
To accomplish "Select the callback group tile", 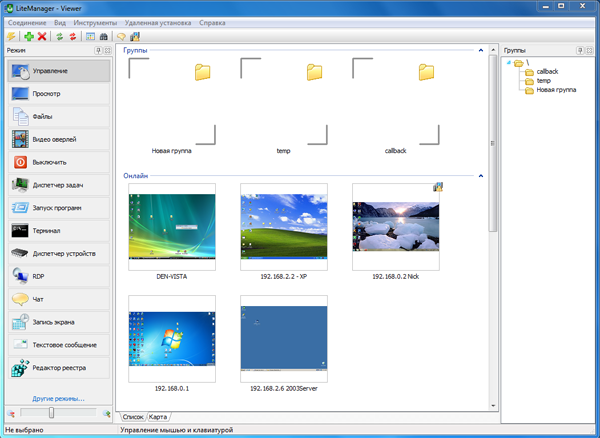I will [396, 106].
